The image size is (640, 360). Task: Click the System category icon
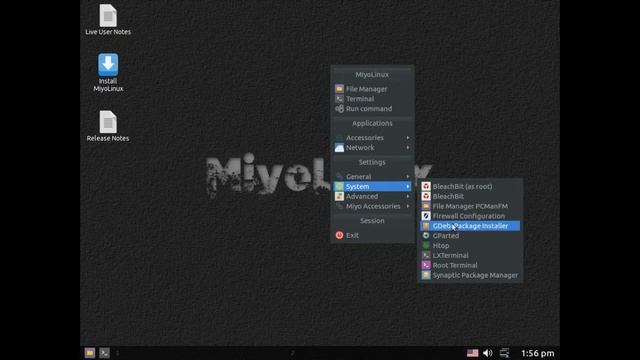coord(339,187)
